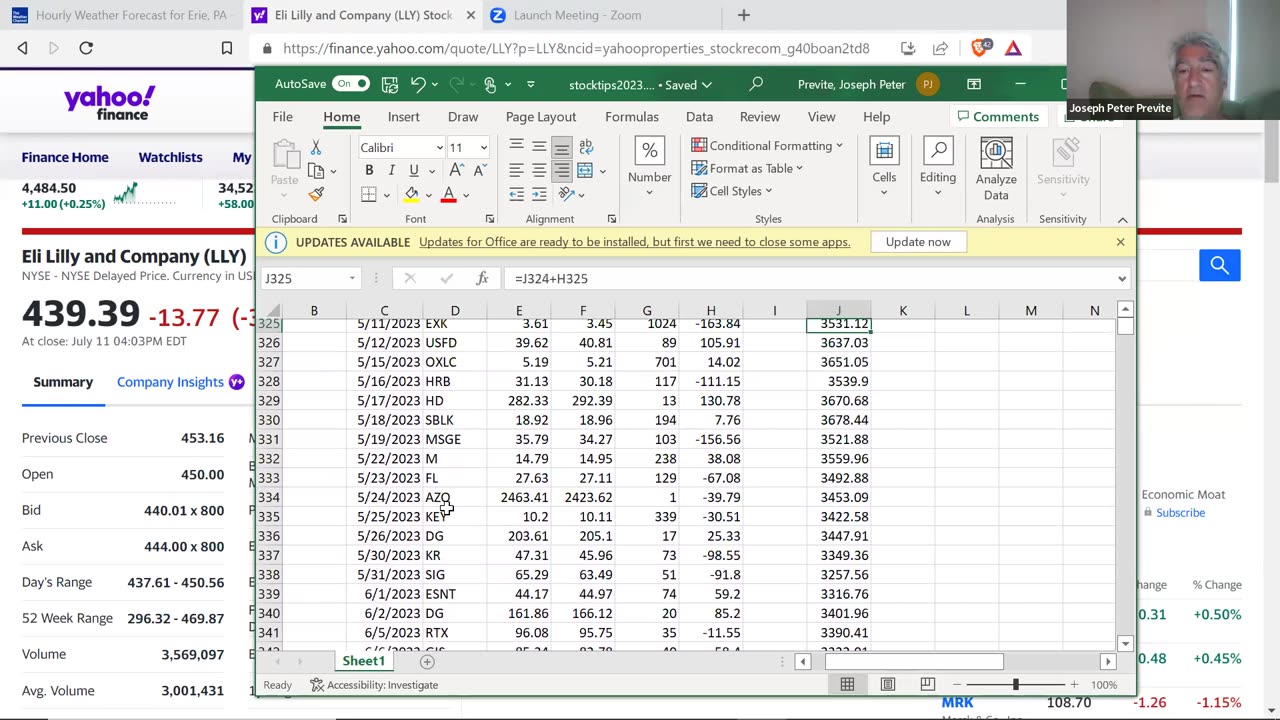1280x720 pixels.
Task: Open Customize Quick Access Toolbar dropdown
Action: coord(531,85)
